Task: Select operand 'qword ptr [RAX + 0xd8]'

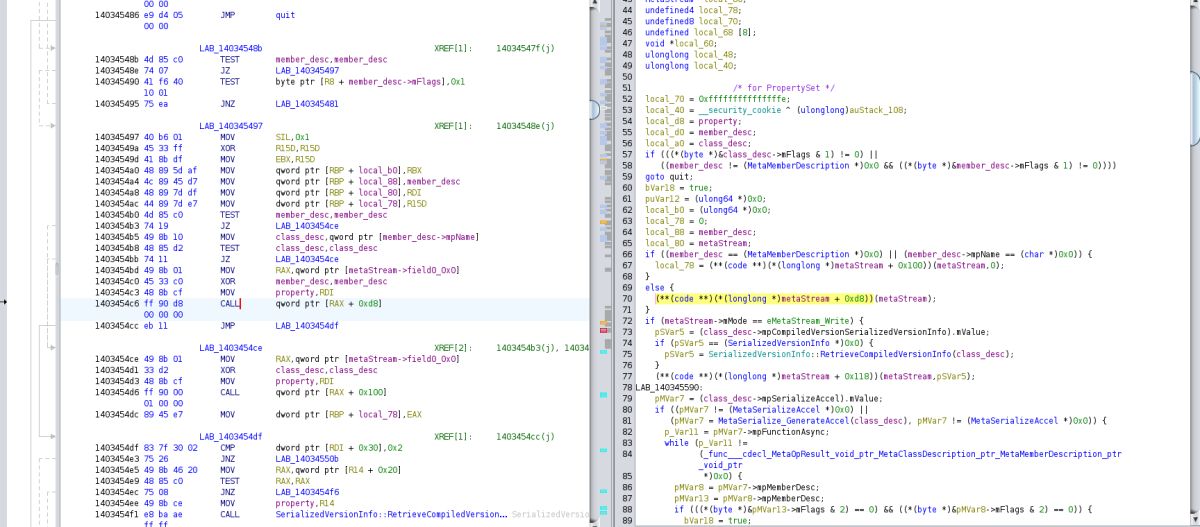Action: (x=327, y=302)
